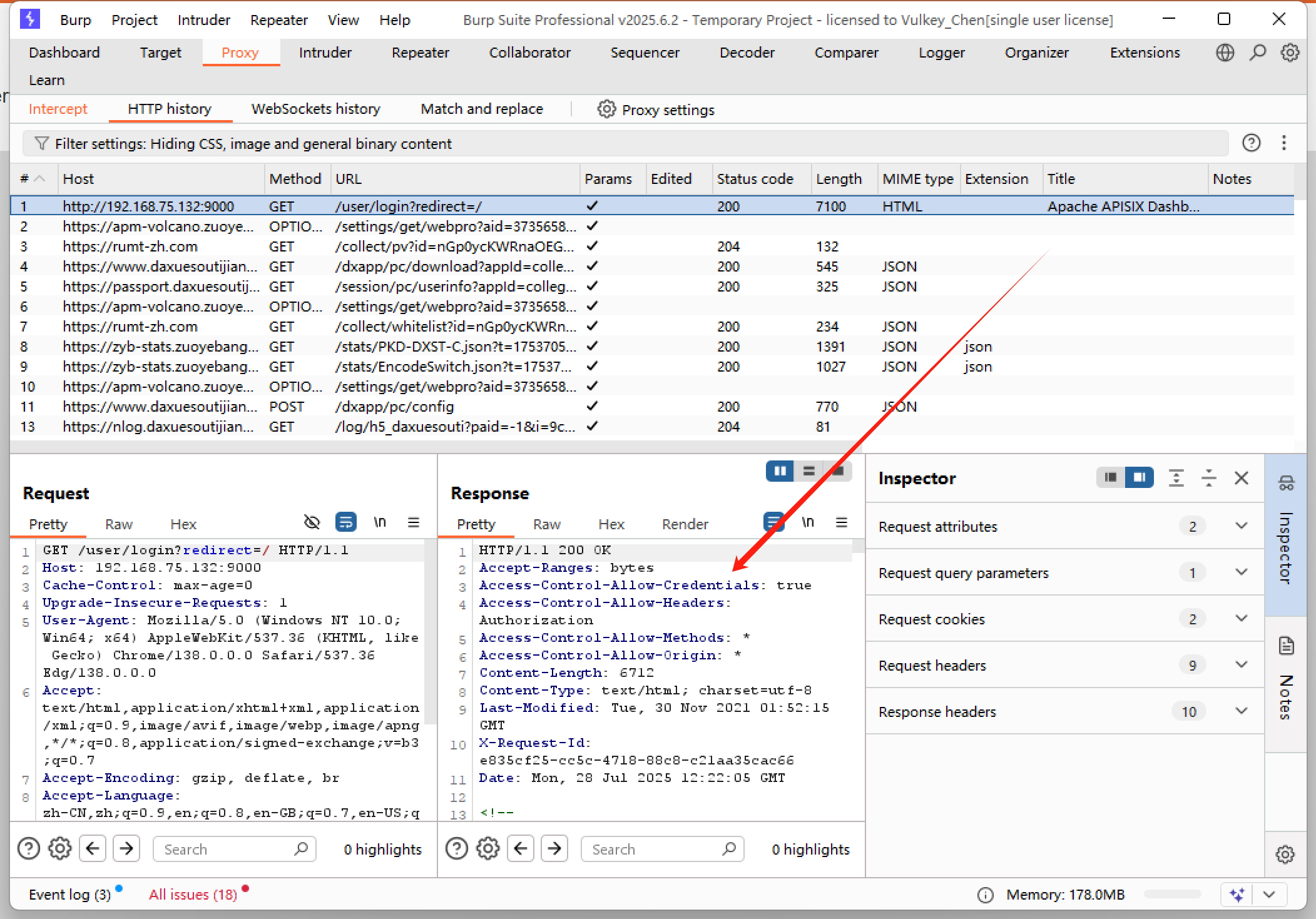The width and height of the screenshot is (1316, 919).
Task: Switch to side-by-side request/response layout
Action: (780, 471)
